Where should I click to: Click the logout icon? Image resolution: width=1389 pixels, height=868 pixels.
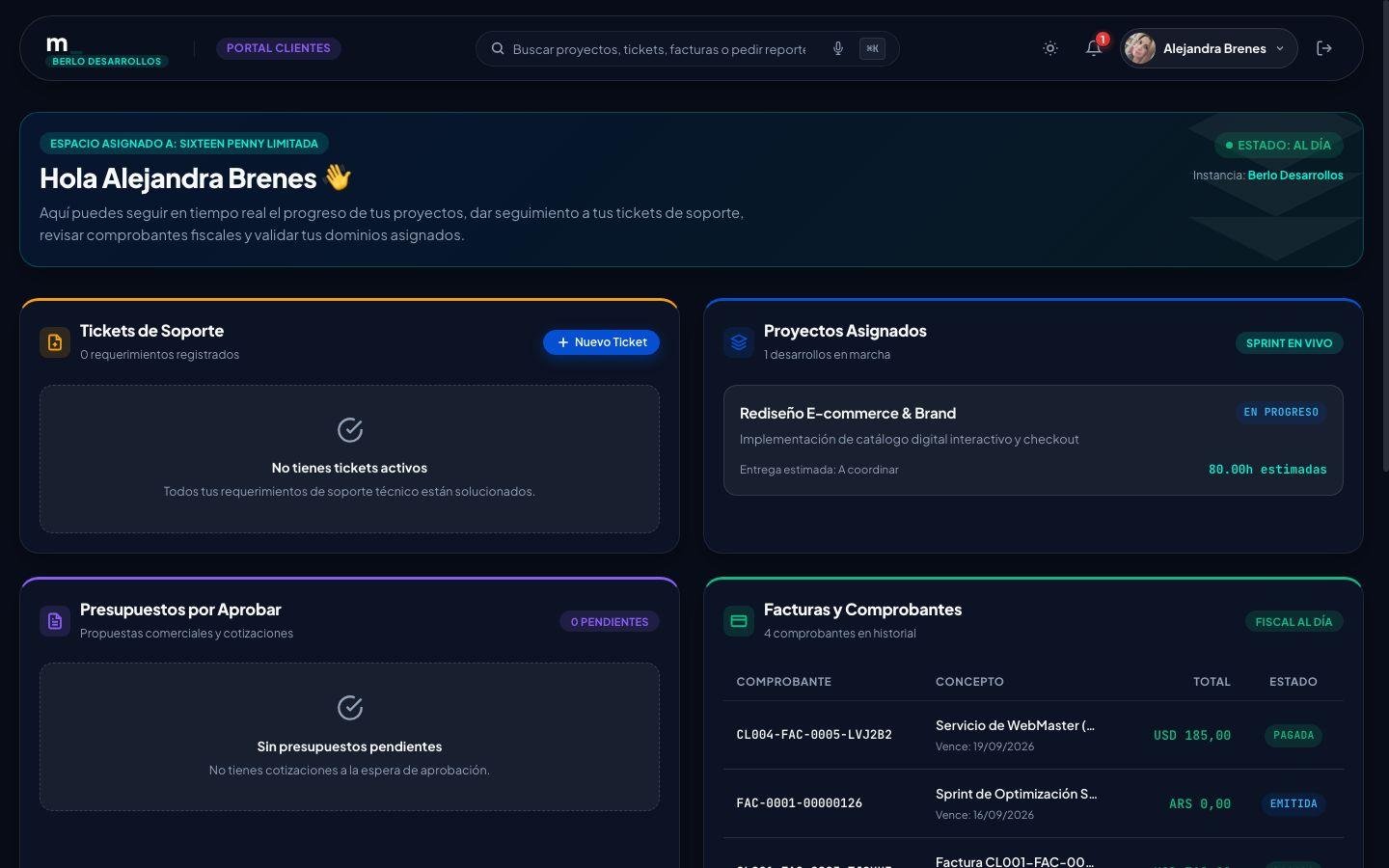pos(1324,48)
